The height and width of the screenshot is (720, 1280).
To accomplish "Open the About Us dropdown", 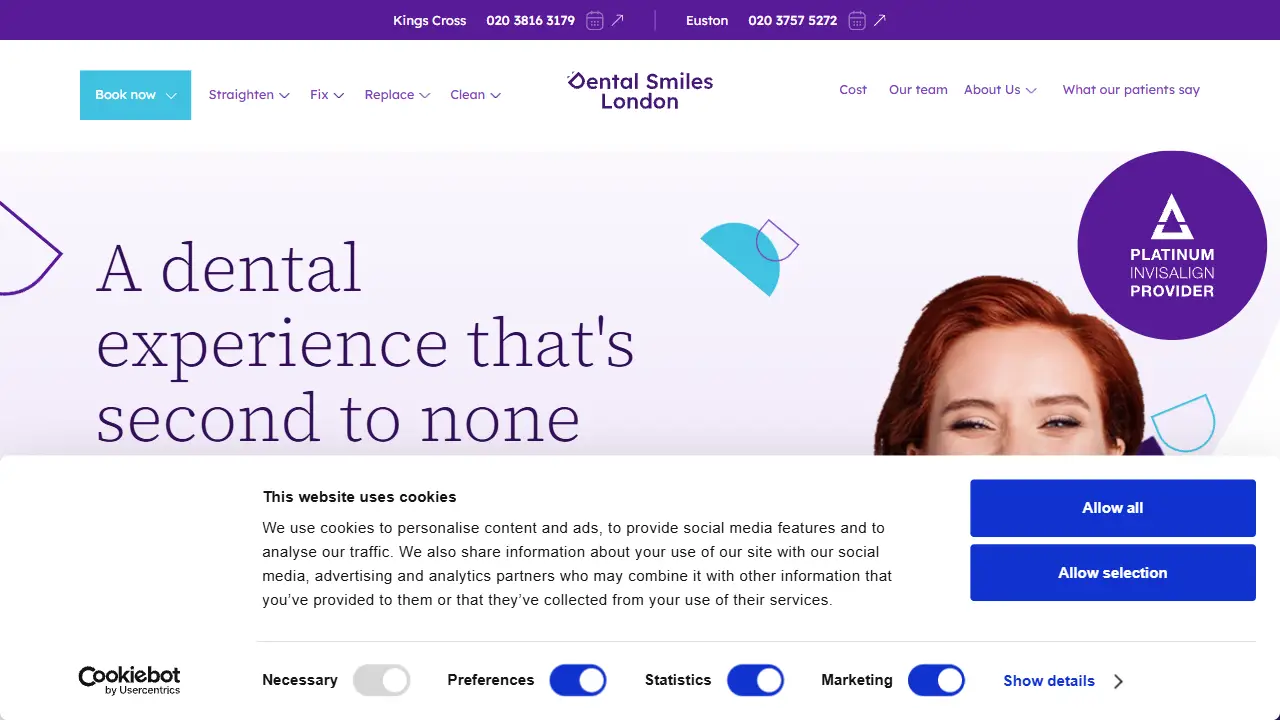I will [1000, 90].
